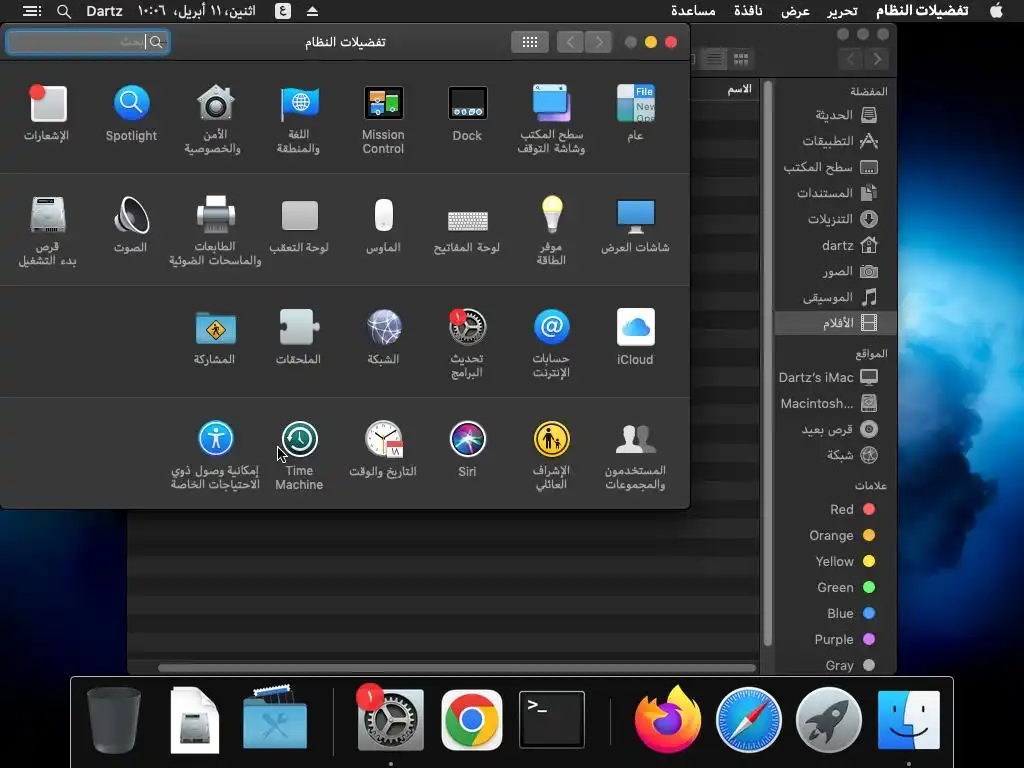Viewport: 1024px width, 768px height.
Task: Select dartz home folder in Finder sidebar
Action: pos(836,246)
